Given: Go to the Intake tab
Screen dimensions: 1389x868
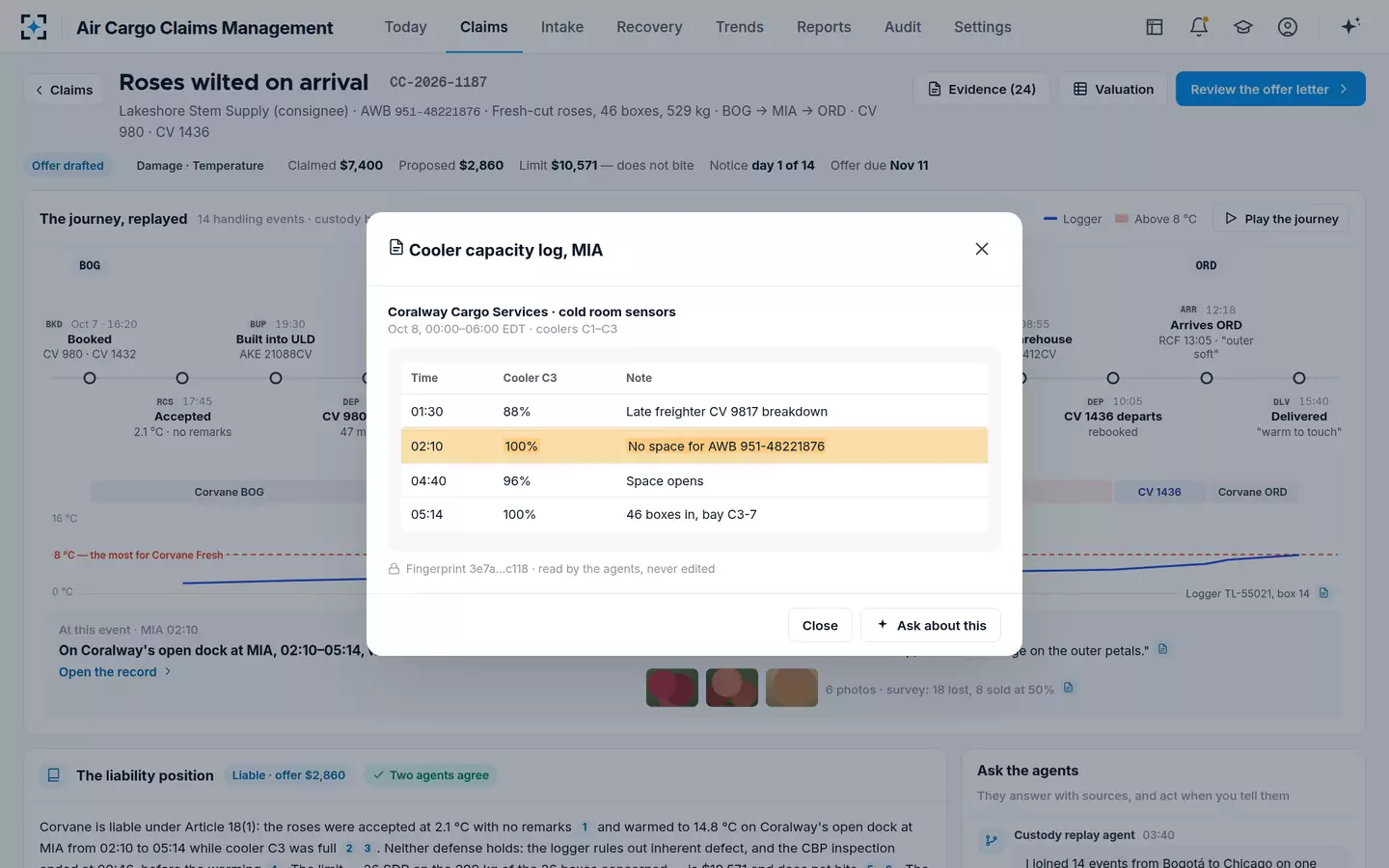Looking at the screenshot, I should pyautogui.click(x=562, y=27).
